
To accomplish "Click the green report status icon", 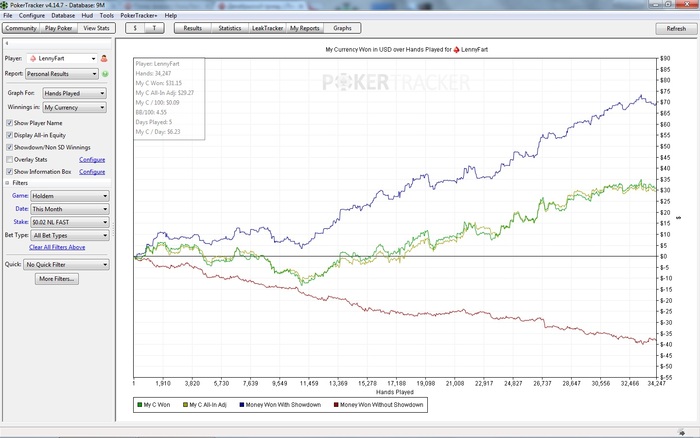I will 105,74.
